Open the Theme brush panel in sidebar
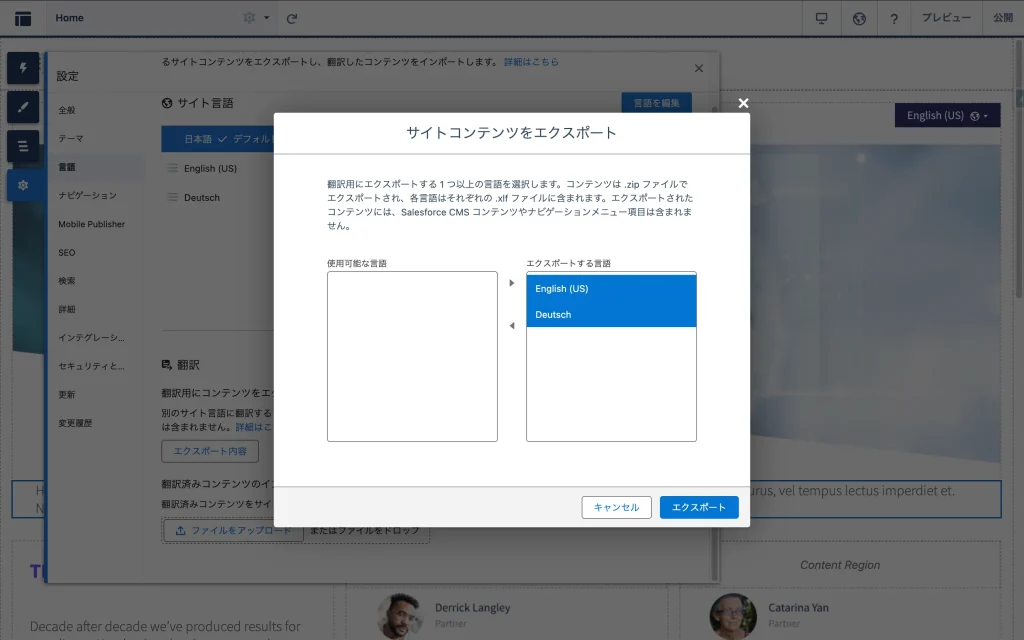 23,107
